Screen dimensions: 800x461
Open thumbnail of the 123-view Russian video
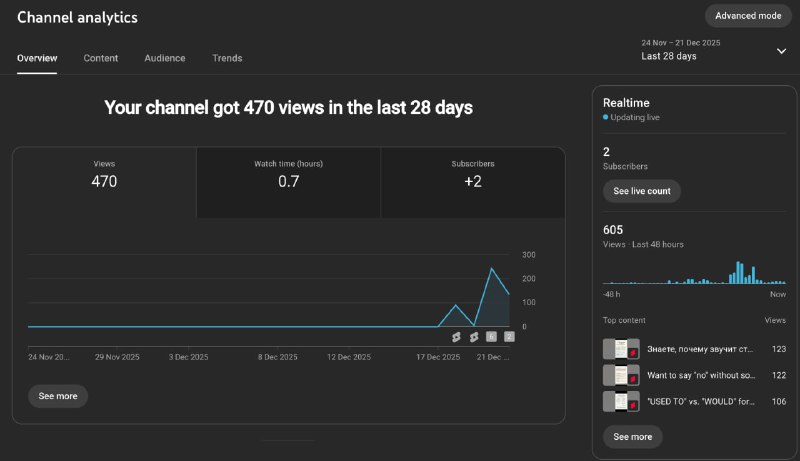(x=621, y=349)
